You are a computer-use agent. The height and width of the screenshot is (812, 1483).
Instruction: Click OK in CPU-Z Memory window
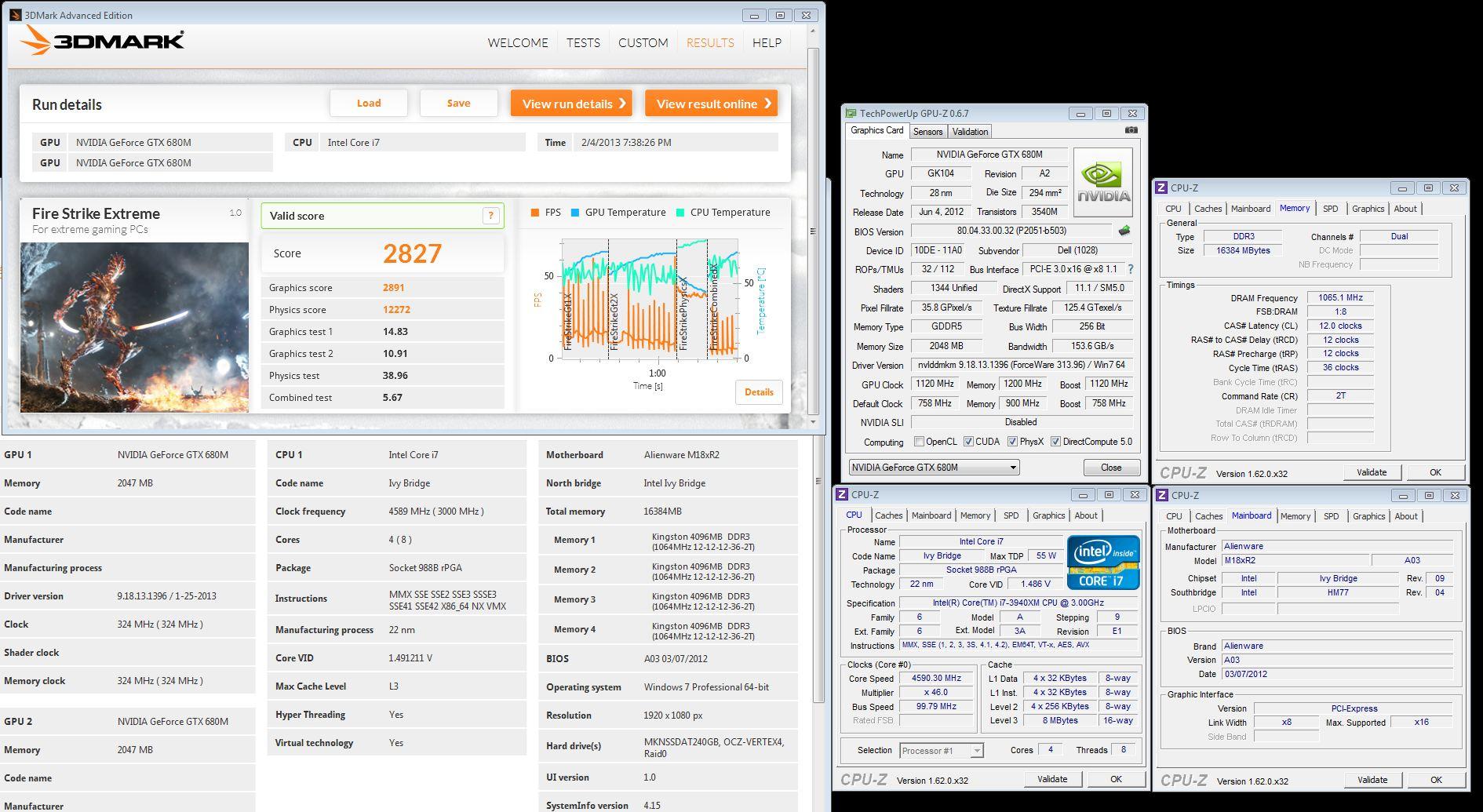pyautogui.click(x=1435, y=472)
